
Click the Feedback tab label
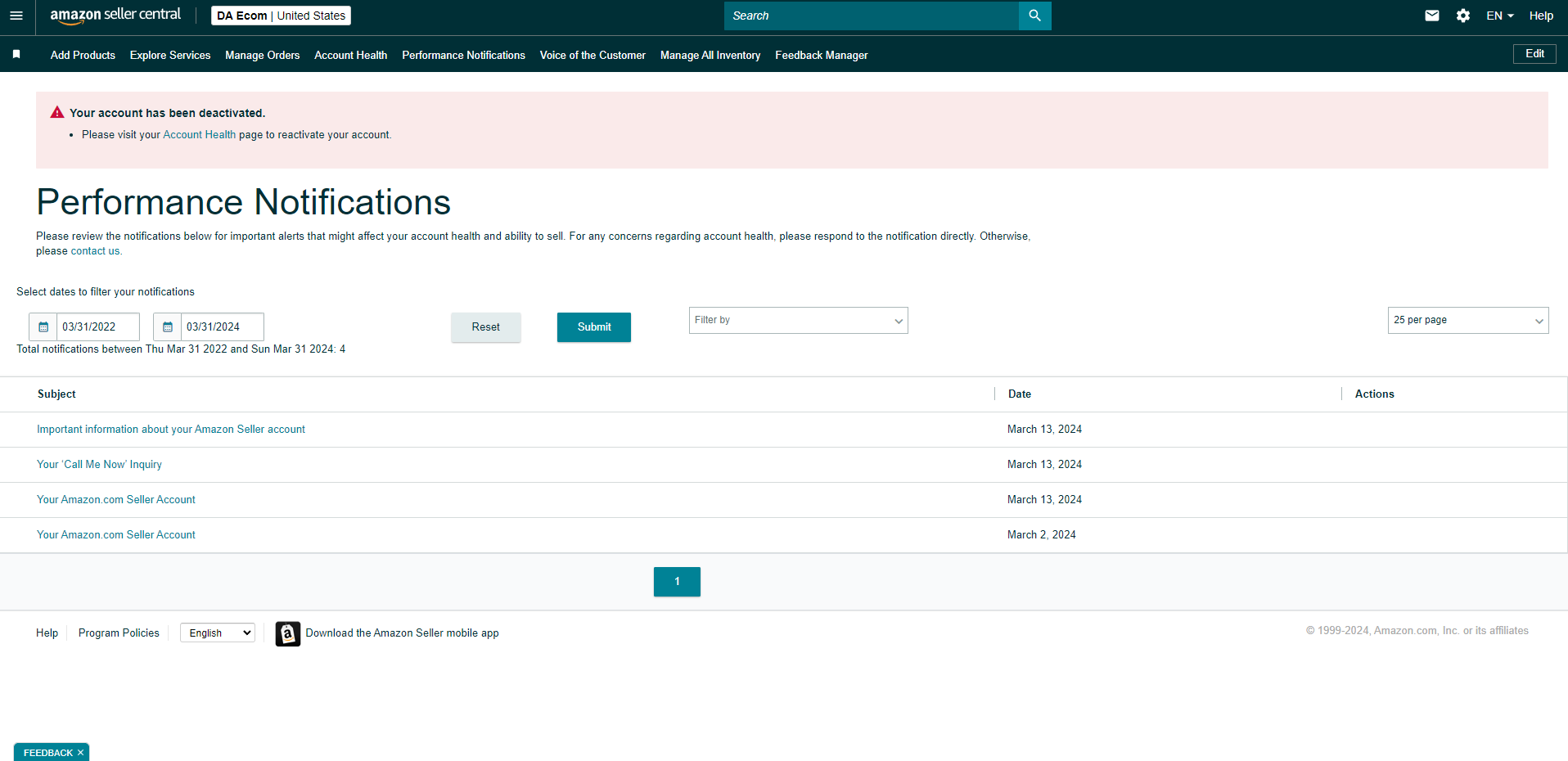point(48,753)
